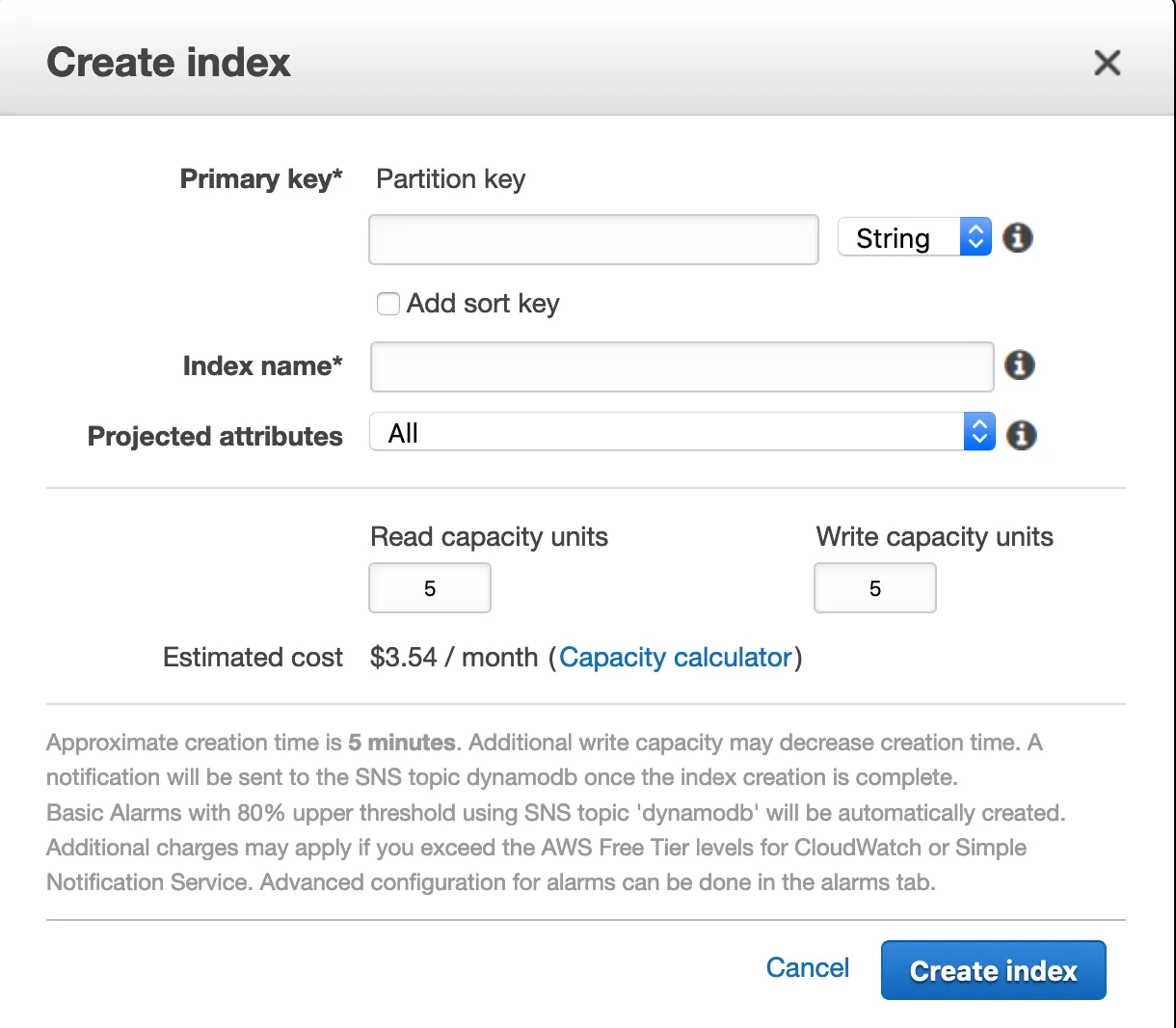
Task: Enable the Add sort key checkbox
Action: click(x=388, y=305)
